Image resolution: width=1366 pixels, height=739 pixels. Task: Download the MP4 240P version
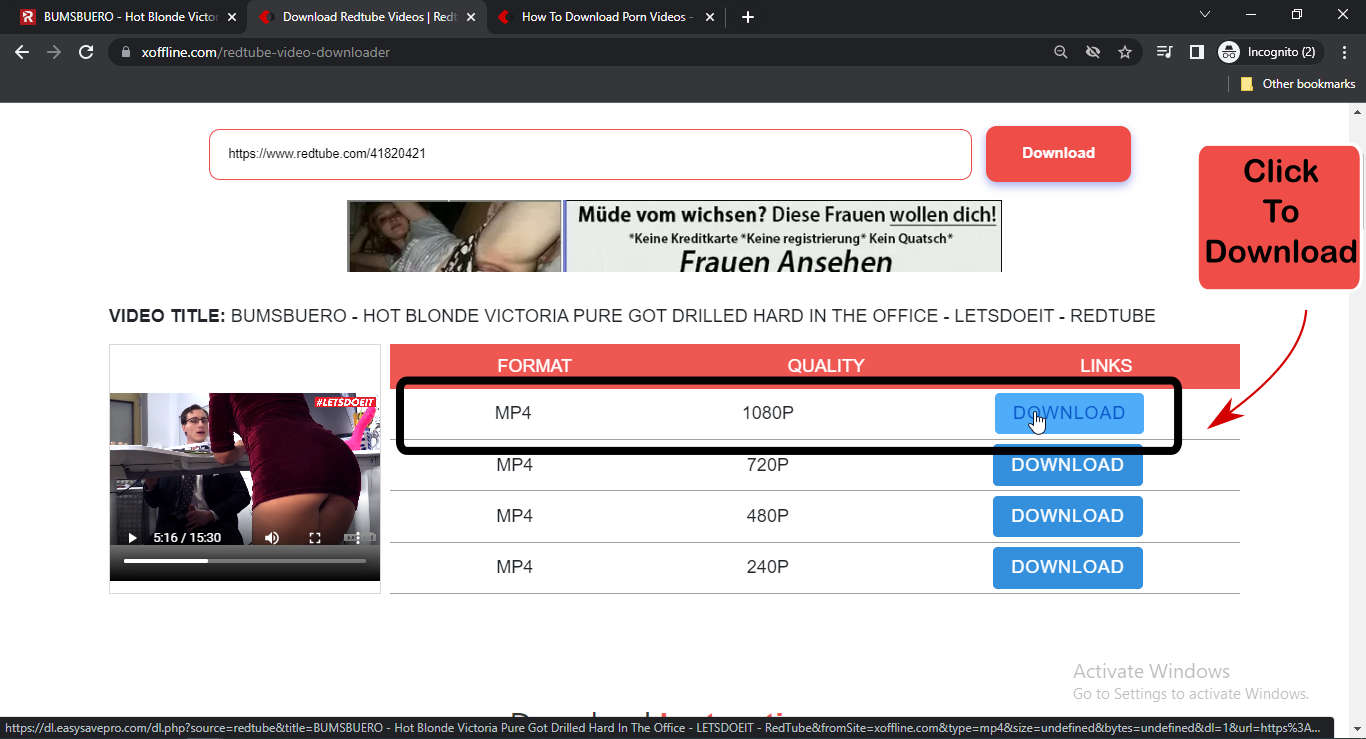[x=1067, y=567]
